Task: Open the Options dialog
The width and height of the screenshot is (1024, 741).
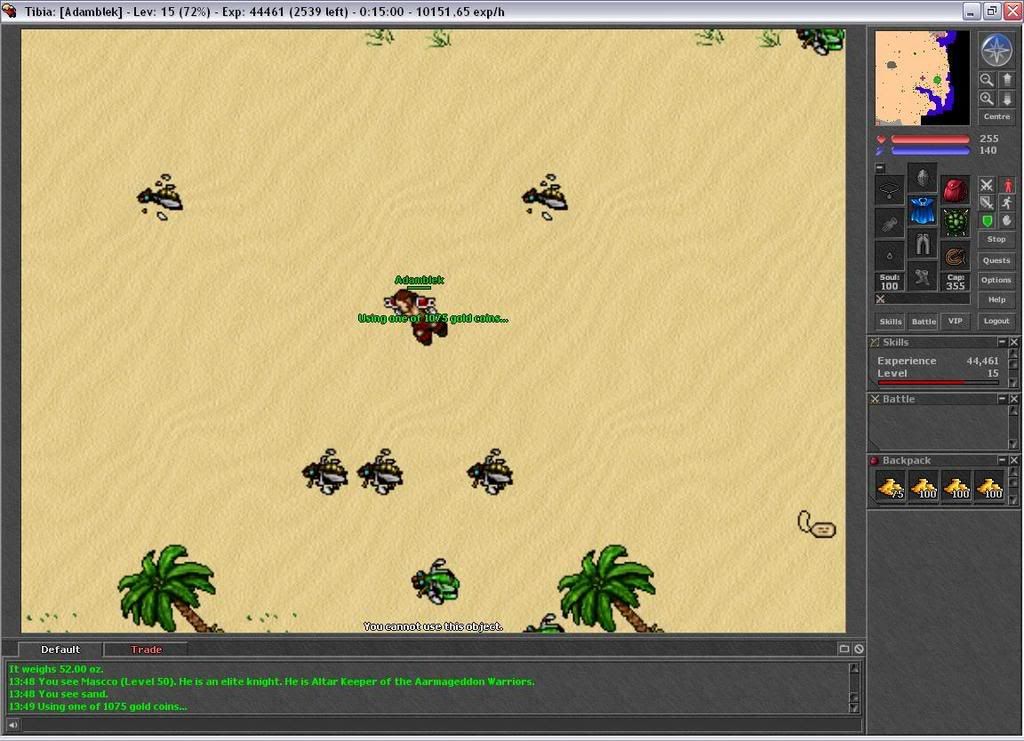Action: click(997, 280)
